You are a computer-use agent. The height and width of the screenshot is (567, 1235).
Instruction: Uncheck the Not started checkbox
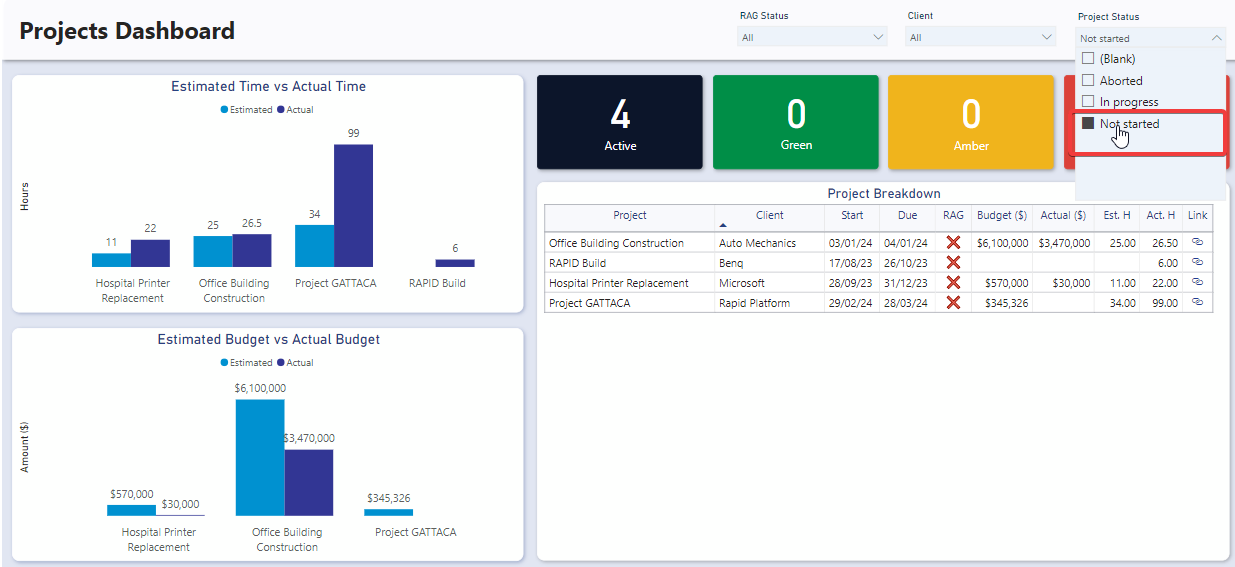coord(1089,123)
